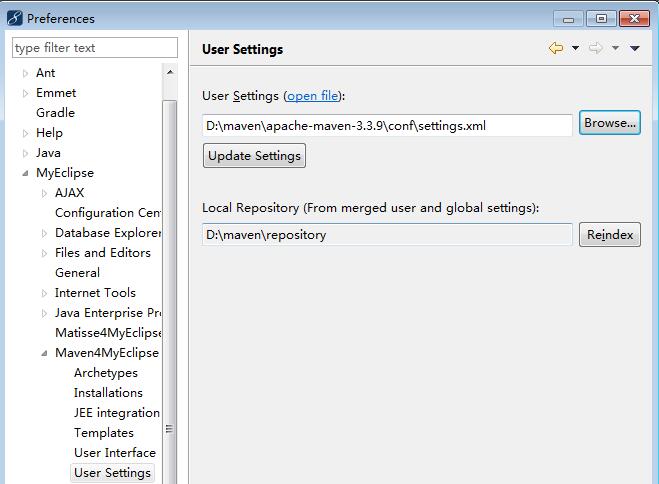659x484 pixels.
Task: Minimize the Preferences window
Action: pos(568,19)
